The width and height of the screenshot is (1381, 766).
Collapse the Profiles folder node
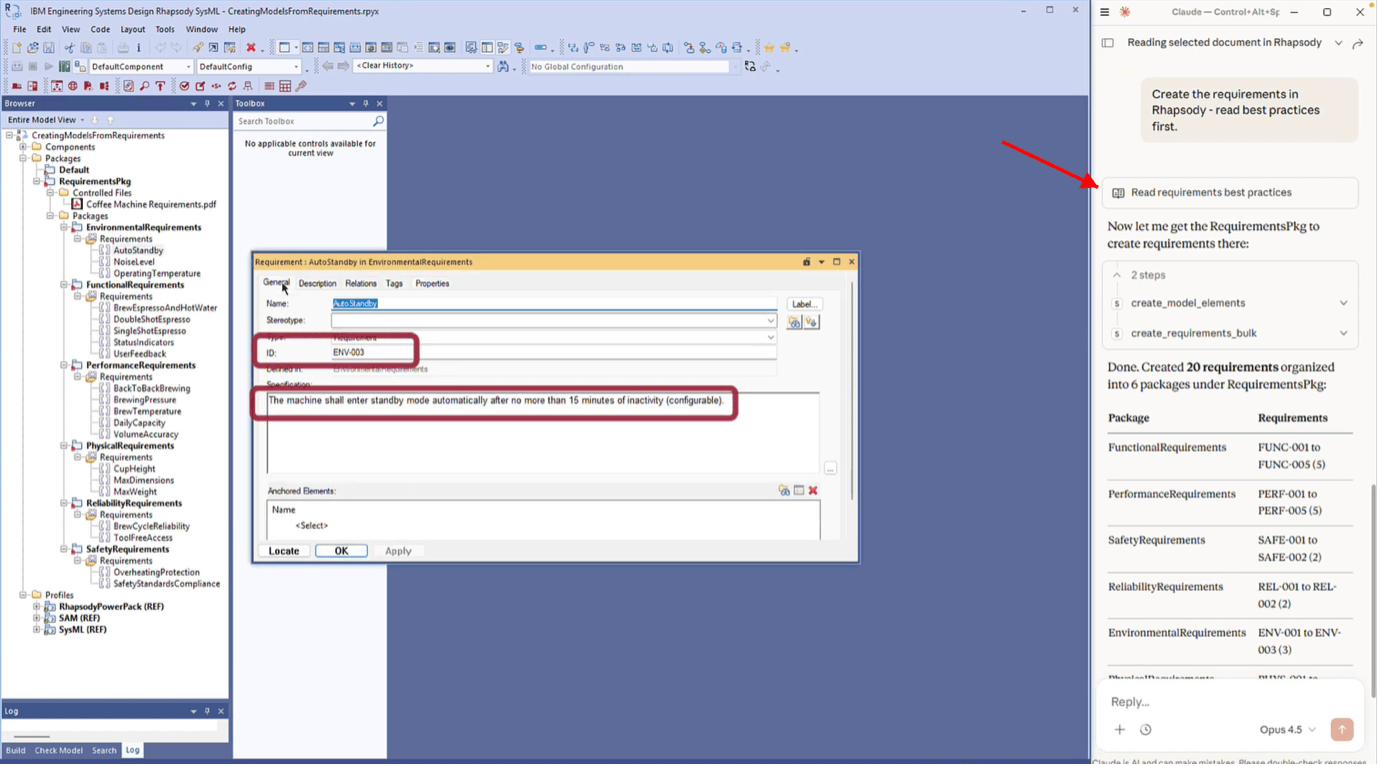23,595
